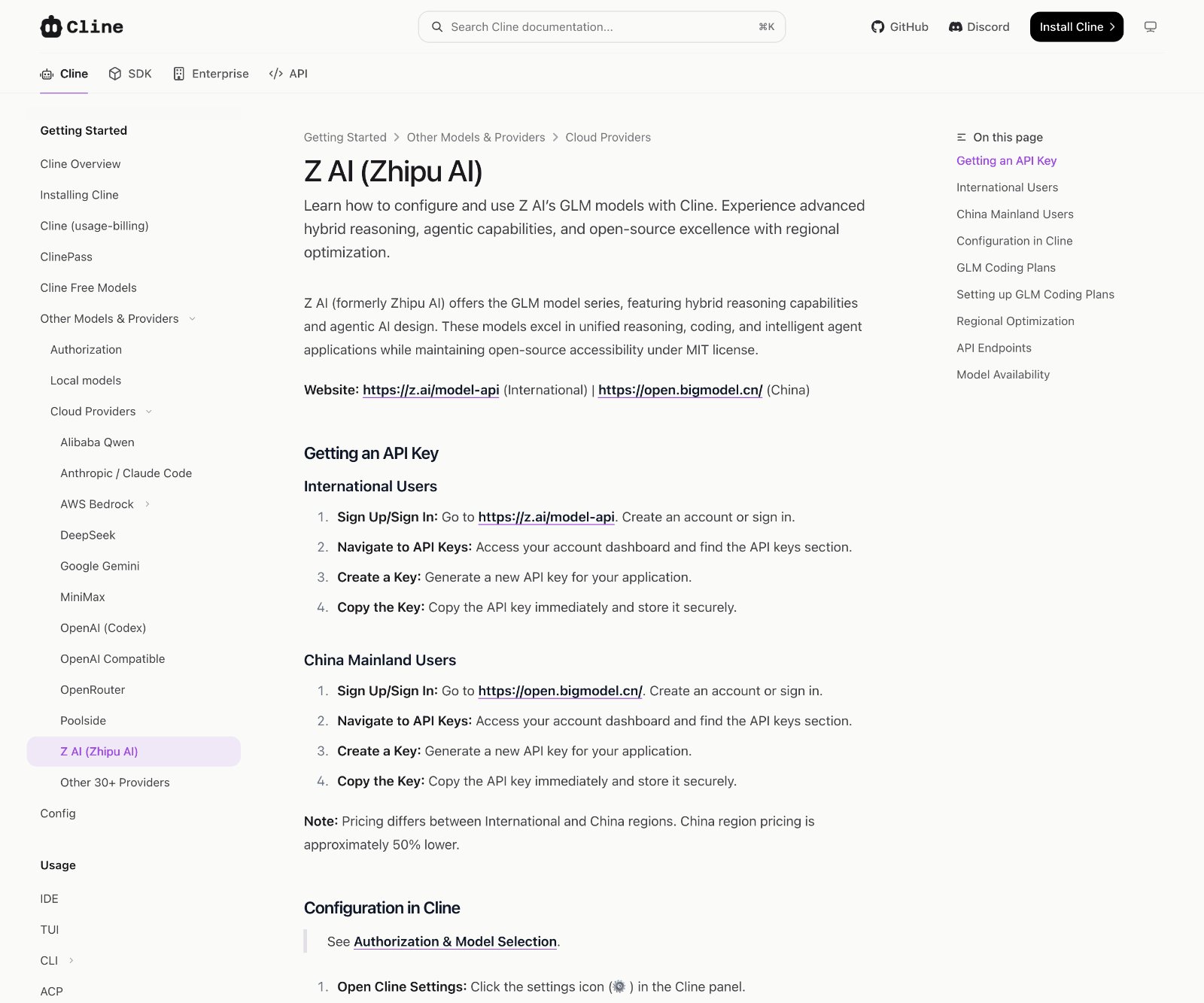Click the Install Cline button
This screenshot has width=1204, height=1003.
[x=1076, y=27]
